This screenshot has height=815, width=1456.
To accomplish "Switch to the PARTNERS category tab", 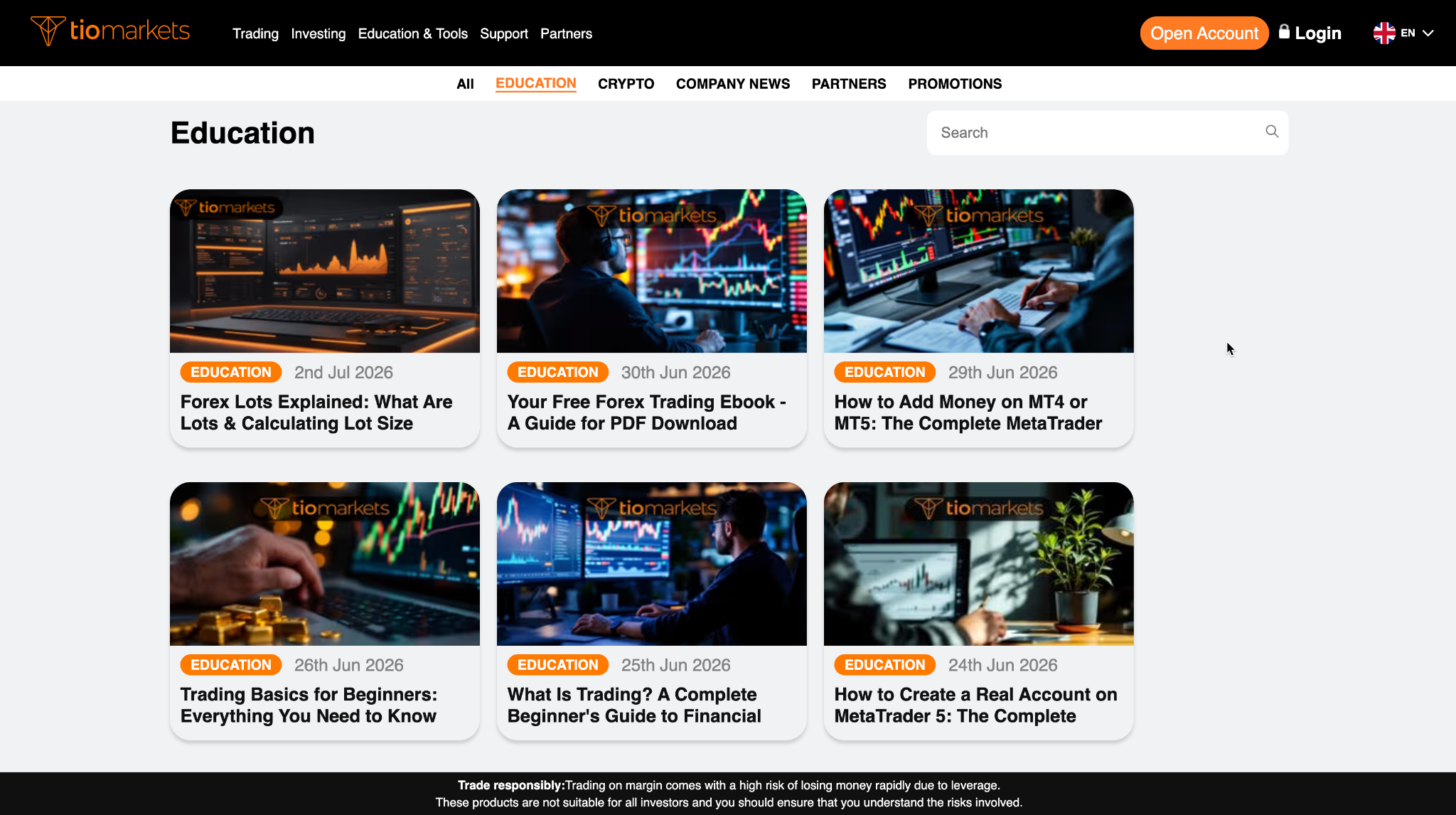I will [x=848, y=84].
